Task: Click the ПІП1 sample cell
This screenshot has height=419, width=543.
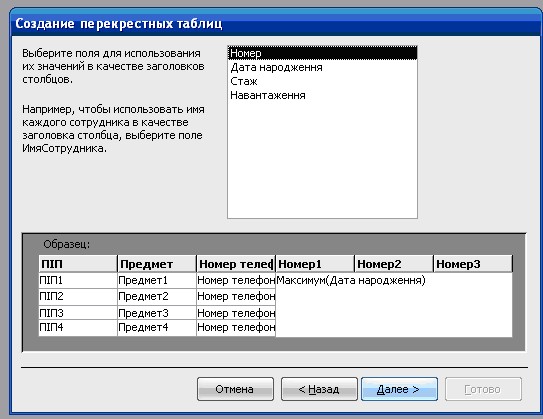Action: pos(78,280)
